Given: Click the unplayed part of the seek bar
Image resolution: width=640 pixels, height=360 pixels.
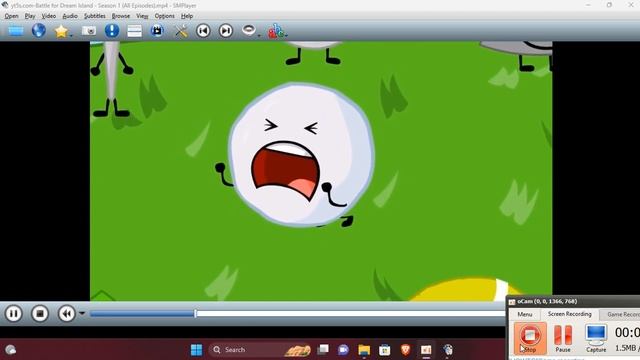Looking at the screenshot, I should tap(351, 313).
